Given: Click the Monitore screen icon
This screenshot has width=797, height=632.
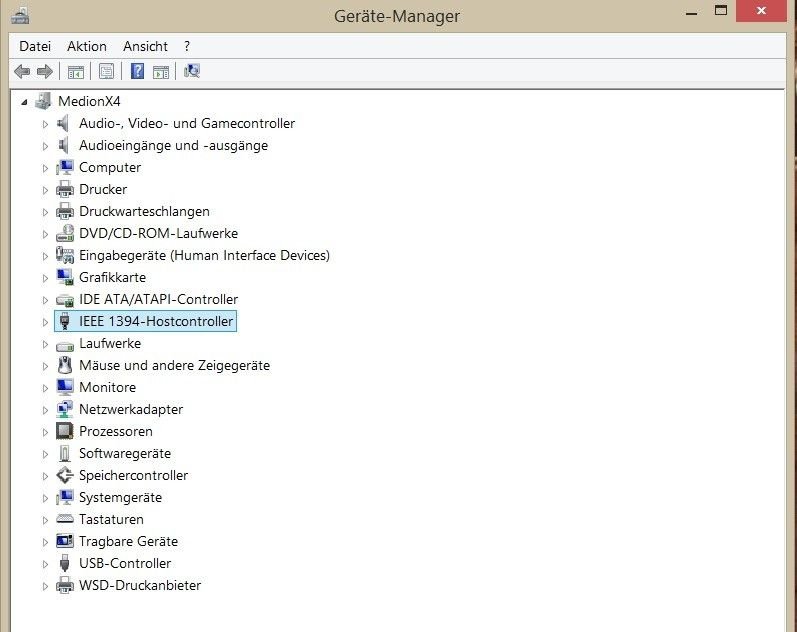Looking at the screenshot, I should [65, 387].
